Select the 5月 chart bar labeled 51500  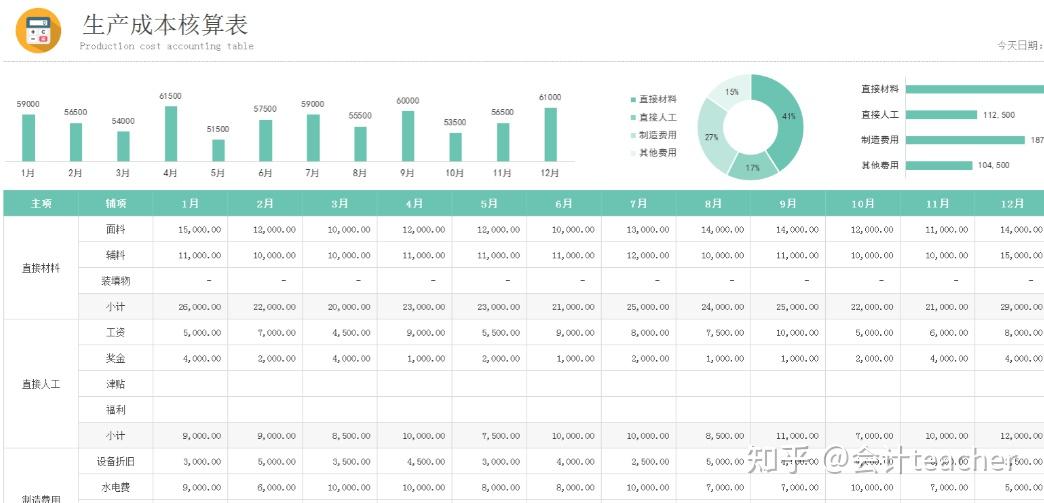point(218,150)
